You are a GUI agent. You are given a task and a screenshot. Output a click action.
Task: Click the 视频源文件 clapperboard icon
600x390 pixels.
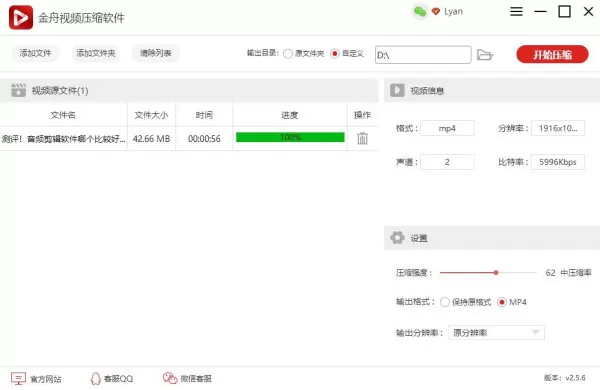[18, 90]
